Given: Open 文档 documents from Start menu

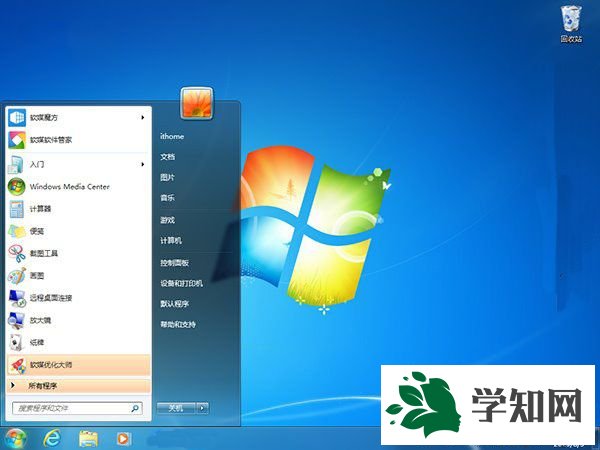Looking at the screenshot, I should click(168, 157).
